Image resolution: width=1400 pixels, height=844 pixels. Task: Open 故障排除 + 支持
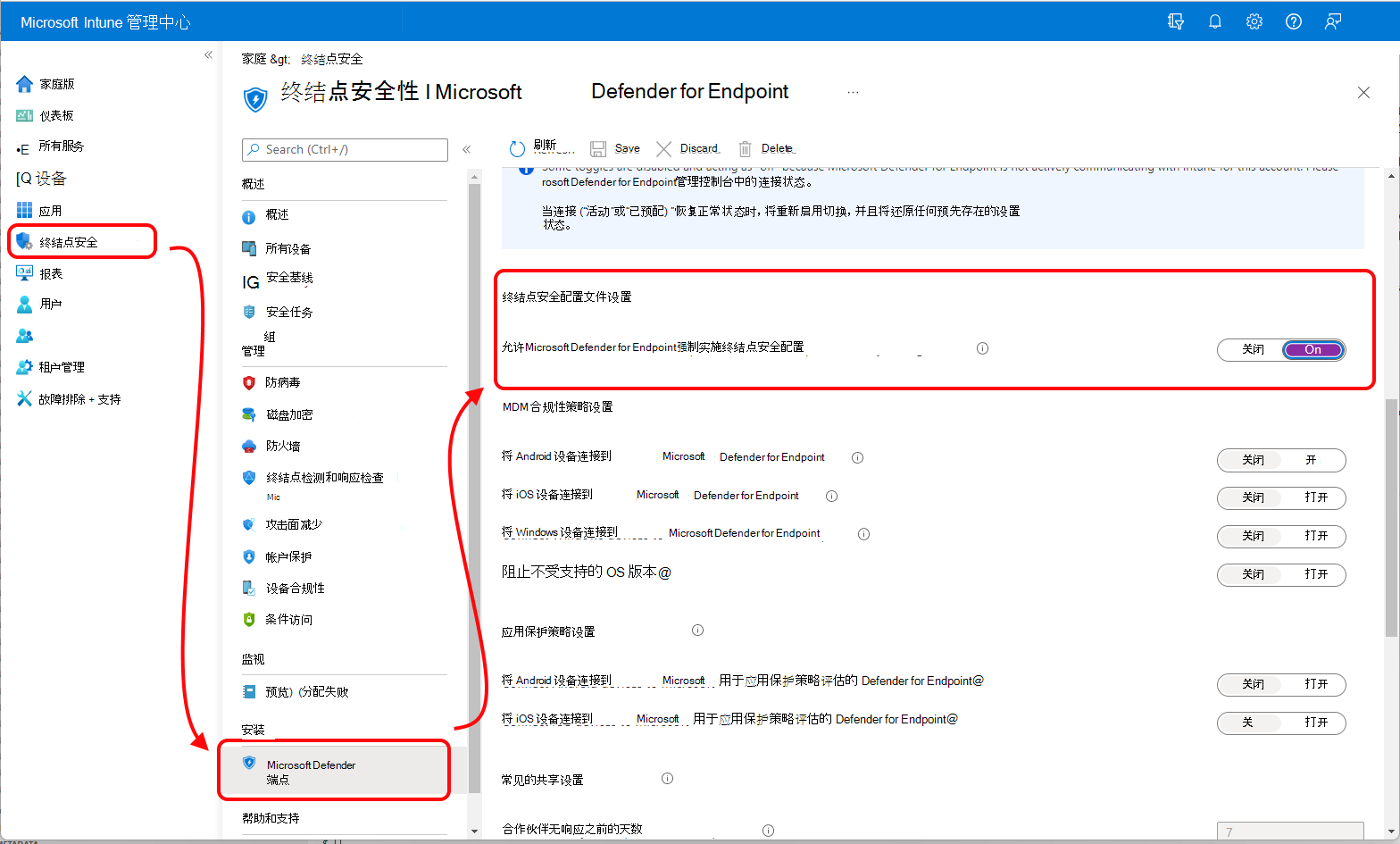click(69, 399)
